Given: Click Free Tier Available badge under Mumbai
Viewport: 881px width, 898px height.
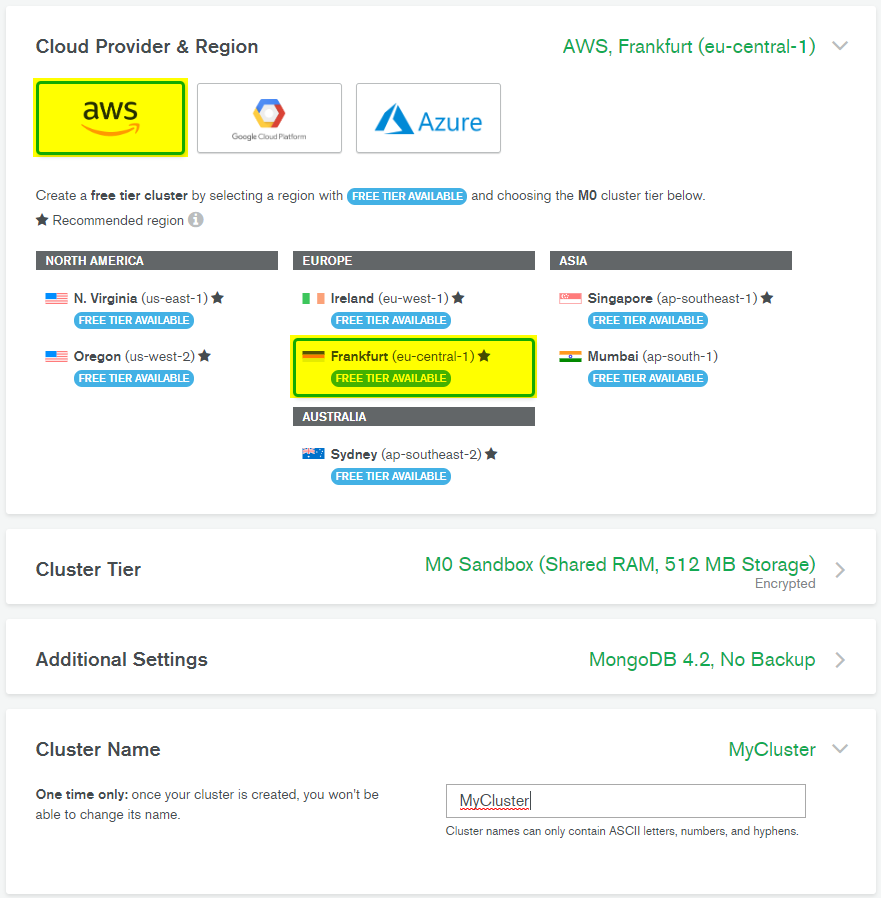Looking at the screenshot, I should [648, 378].
